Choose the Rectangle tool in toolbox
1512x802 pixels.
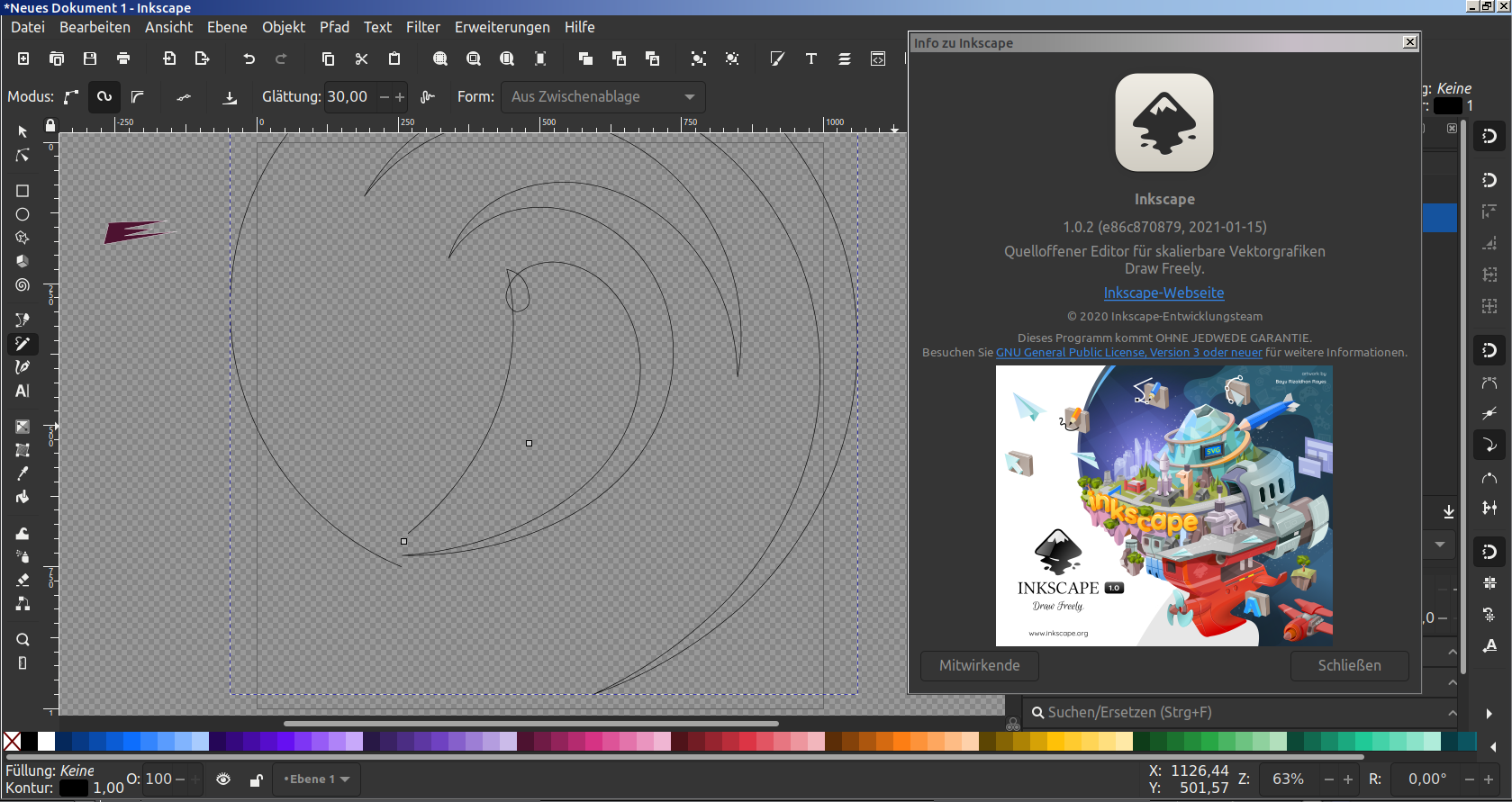pyautogui.click(x=23, y=191)
